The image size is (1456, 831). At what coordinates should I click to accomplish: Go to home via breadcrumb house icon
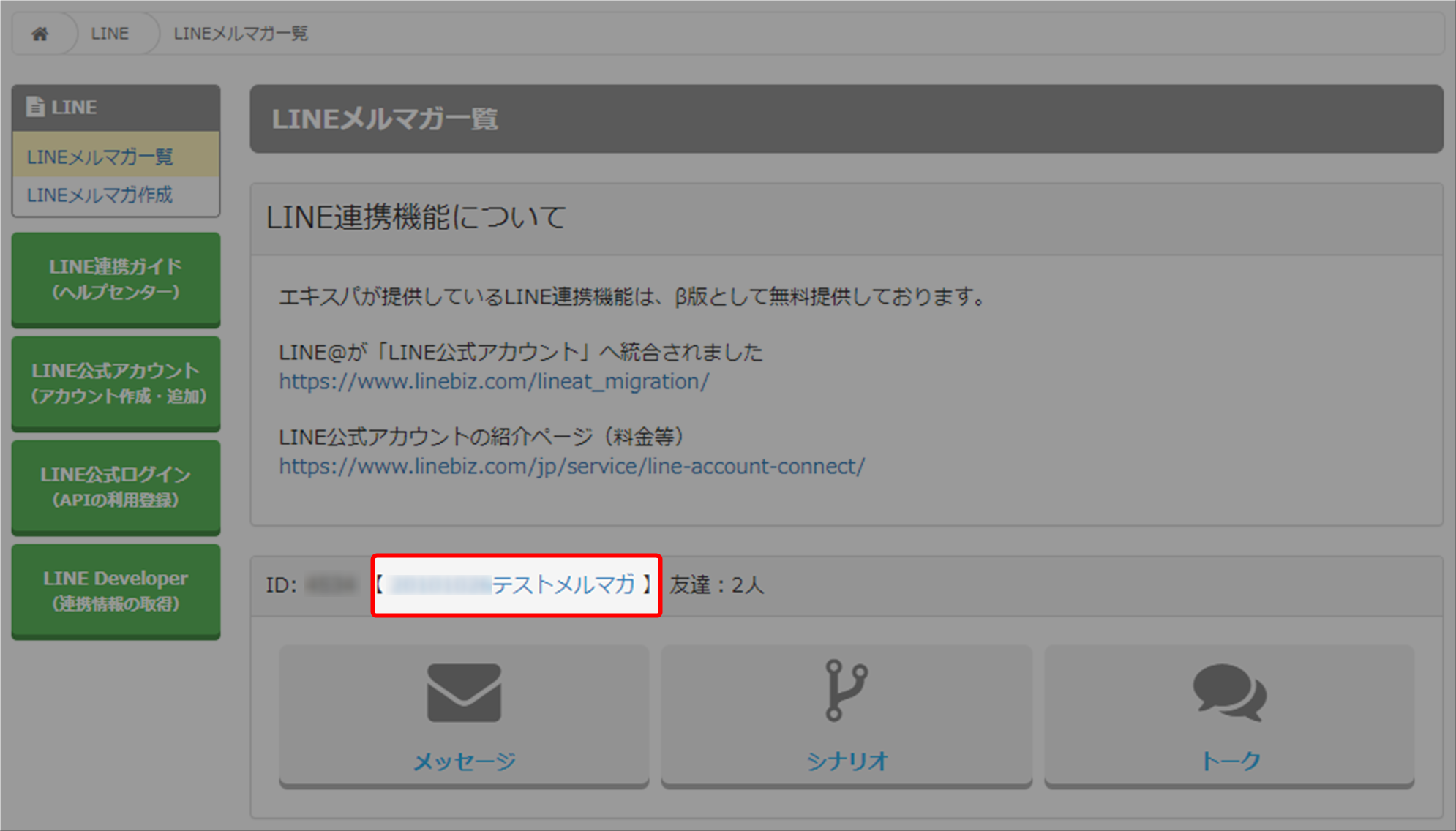tap(40, 34)
